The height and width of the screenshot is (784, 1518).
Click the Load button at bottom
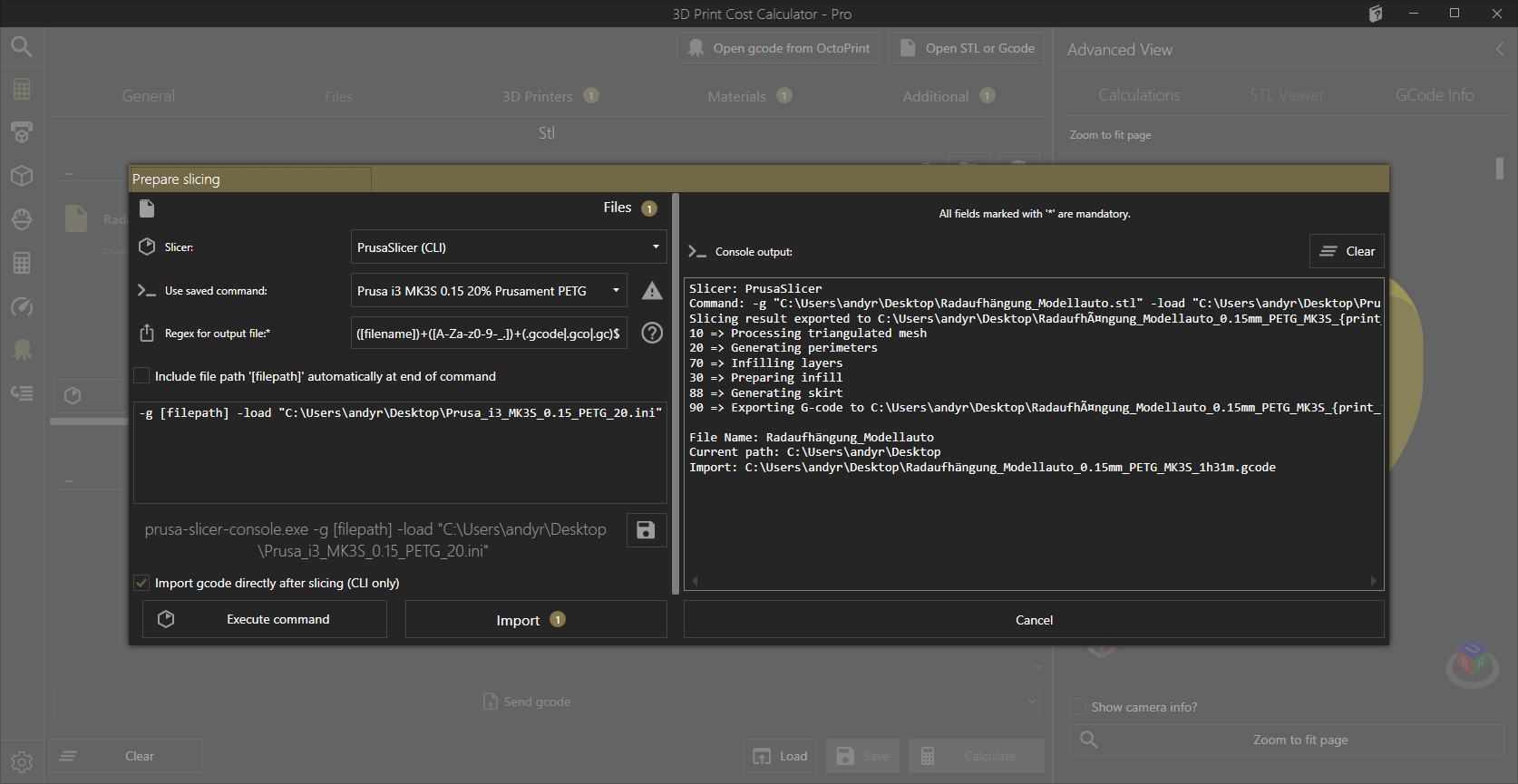[x=780, y=756]
